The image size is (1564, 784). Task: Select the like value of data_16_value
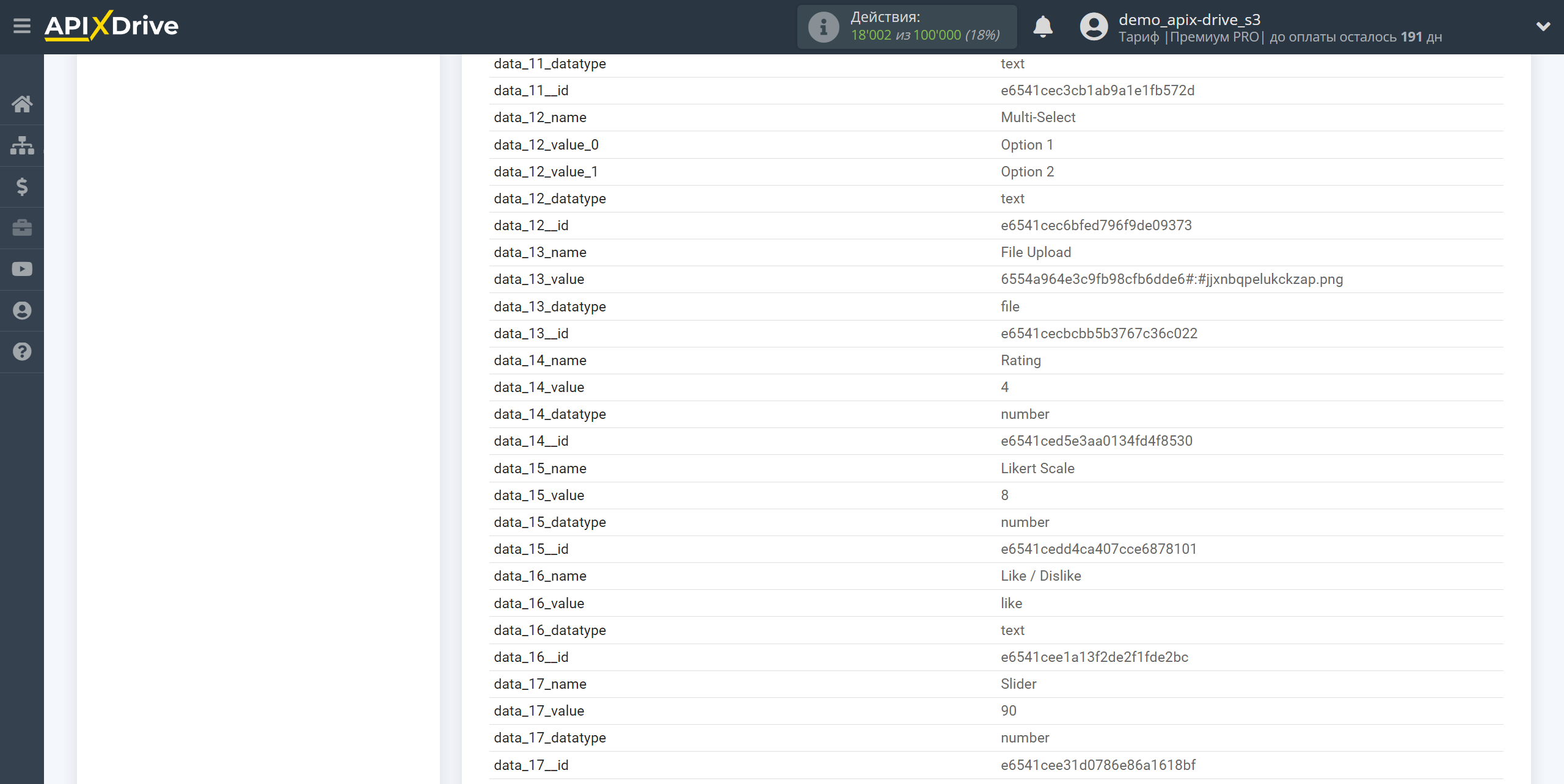pyautogui.click(x=1011, y=603)
